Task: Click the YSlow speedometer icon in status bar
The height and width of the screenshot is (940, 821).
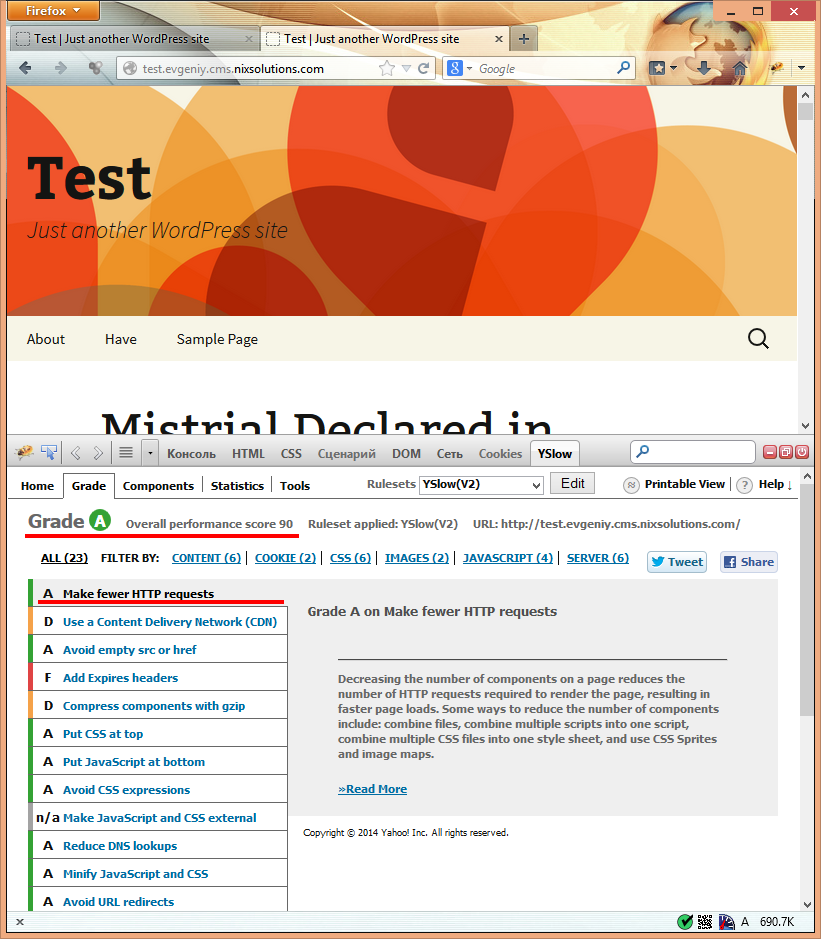Action: click(x=725, y=921)
